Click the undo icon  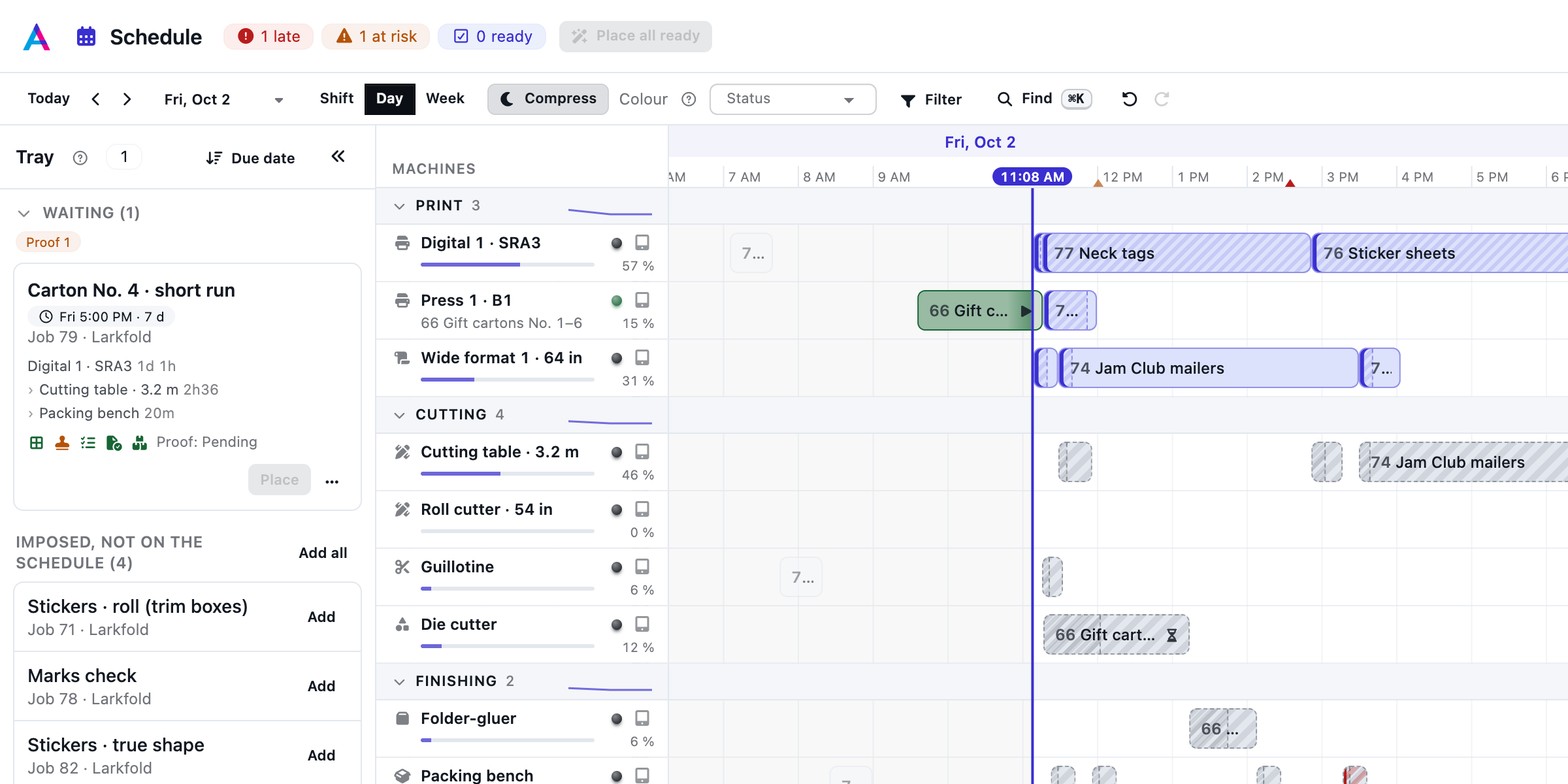(x=1130, y=99)
